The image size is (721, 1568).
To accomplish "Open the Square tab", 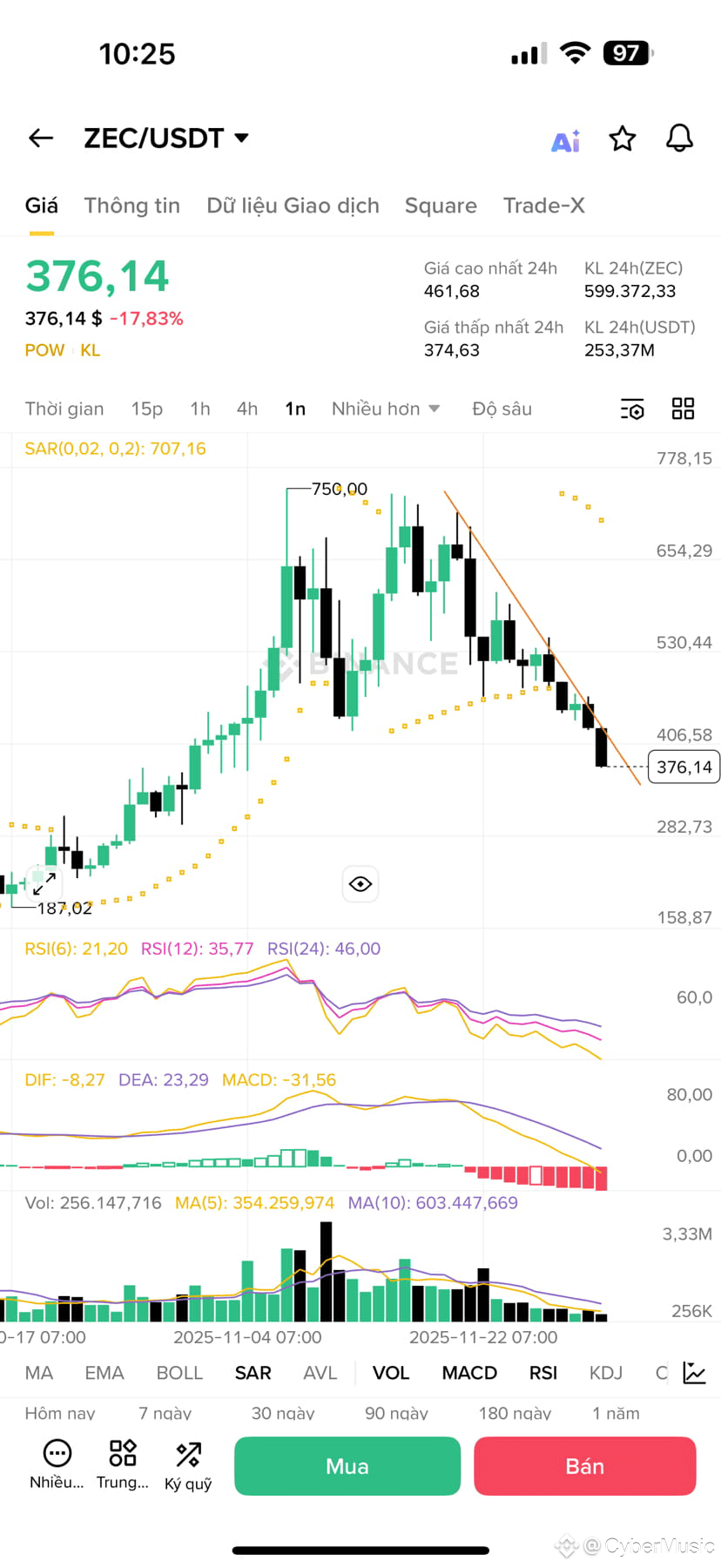I will pyautogui.click(x=441, y=206).
